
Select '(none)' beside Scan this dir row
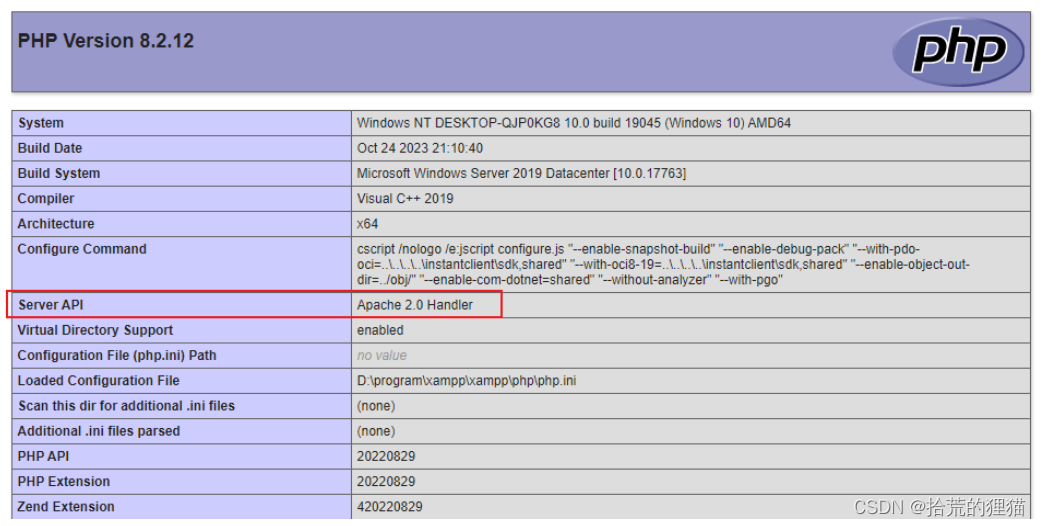(x=376, y=406)
